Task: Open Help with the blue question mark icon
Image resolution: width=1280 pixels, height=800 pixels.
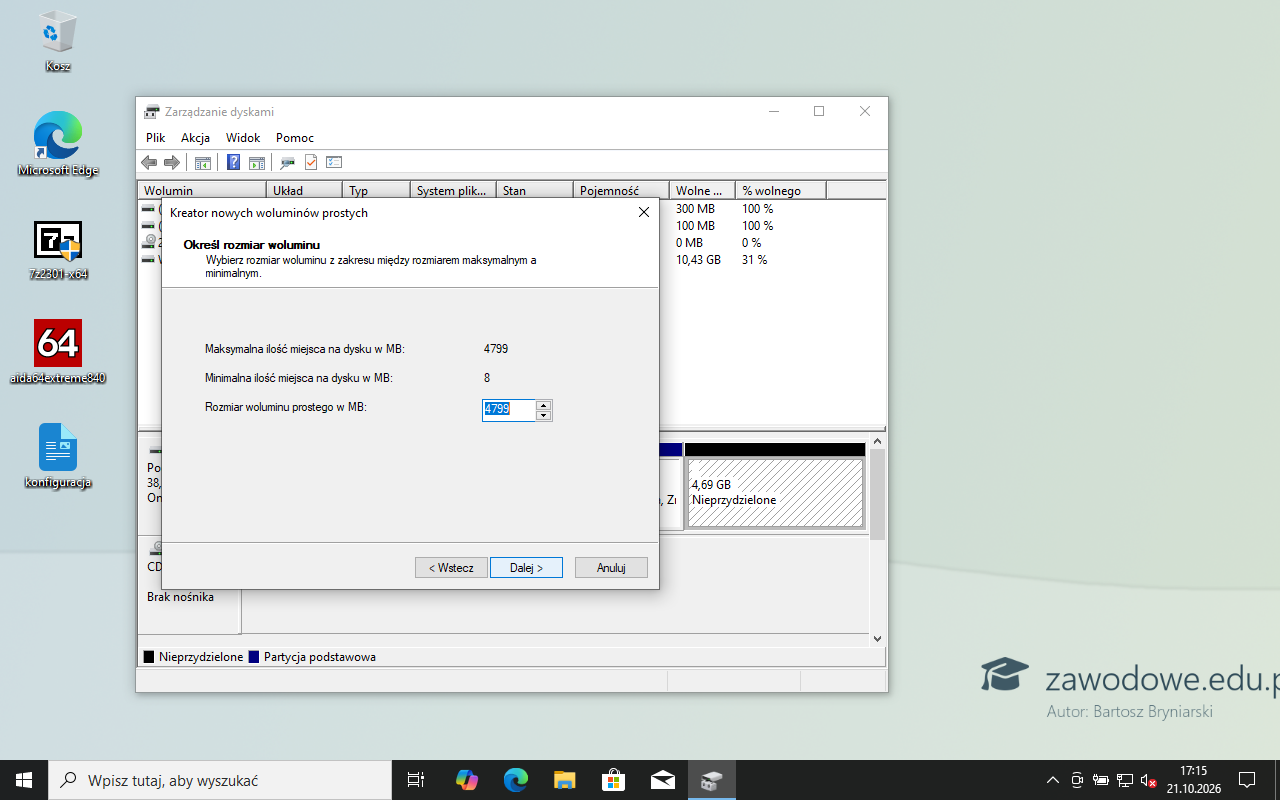Action: (233, 162)
